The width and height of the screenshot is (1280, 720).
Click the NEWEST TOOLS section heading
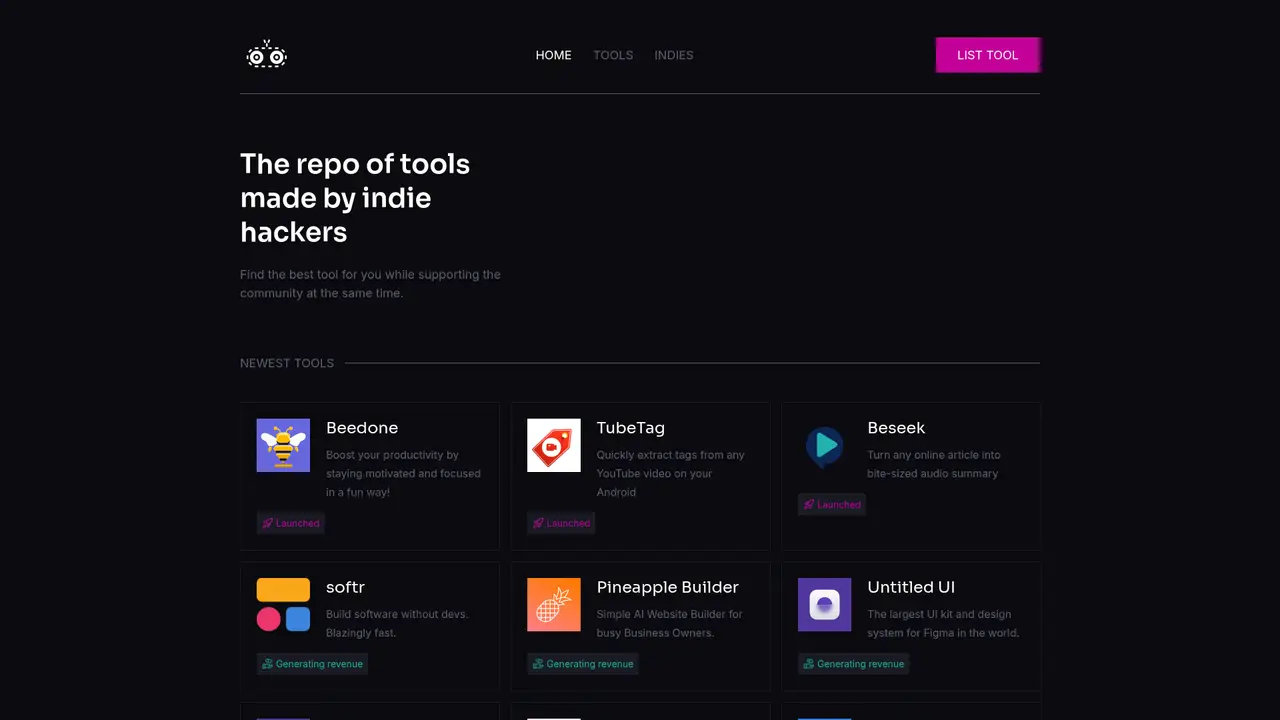tap(287, 363)
